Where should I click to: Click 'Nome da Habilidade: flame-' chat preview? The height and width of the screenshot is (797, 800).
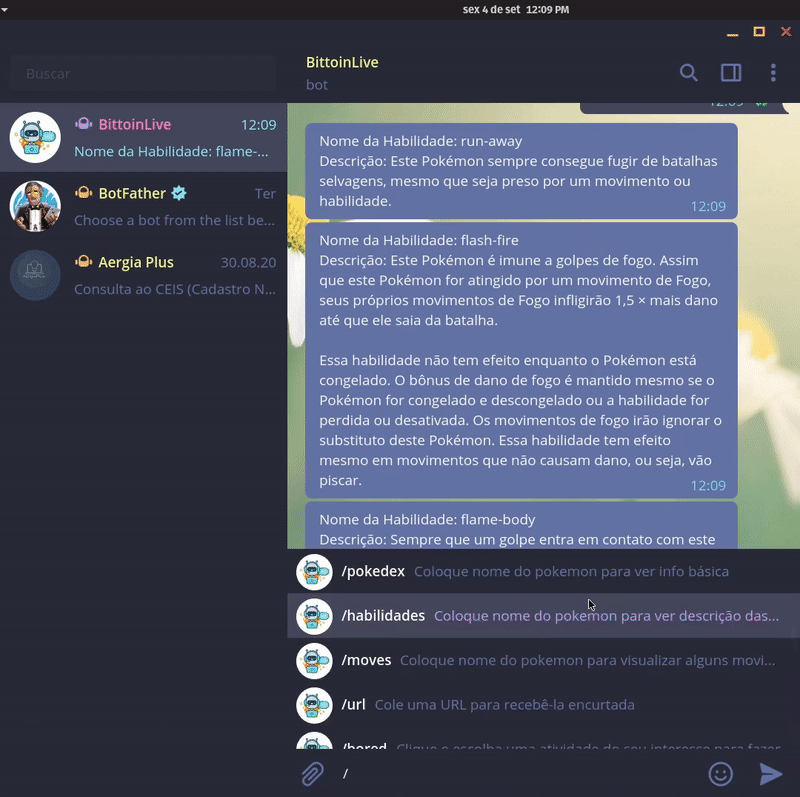(x=171, y=152)
